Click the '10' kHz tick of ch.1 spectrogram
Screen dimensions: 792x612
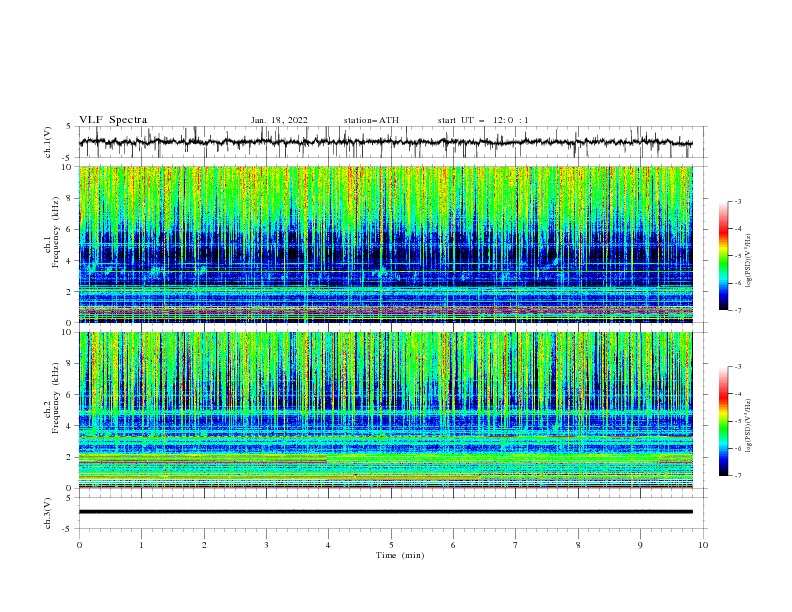(69, 167)
